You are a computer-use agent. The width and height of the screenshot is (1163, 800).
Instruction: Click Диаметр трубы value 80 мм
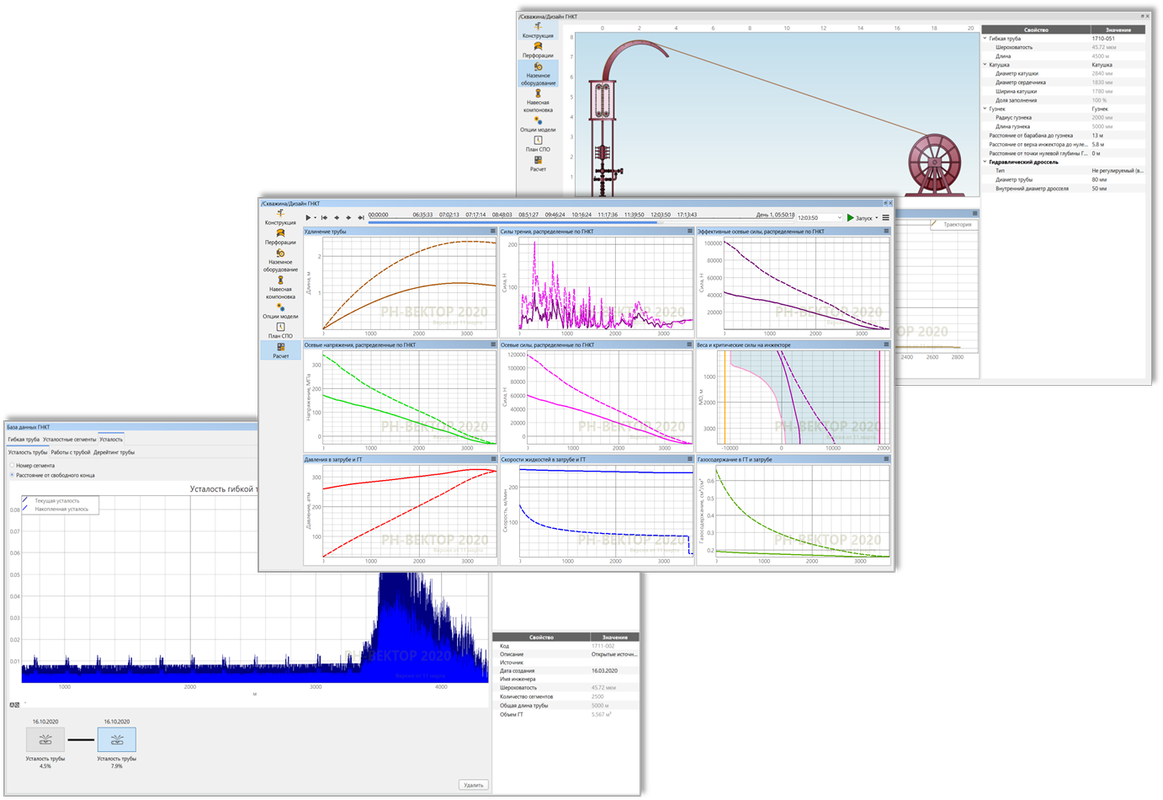coord(1099,179)
